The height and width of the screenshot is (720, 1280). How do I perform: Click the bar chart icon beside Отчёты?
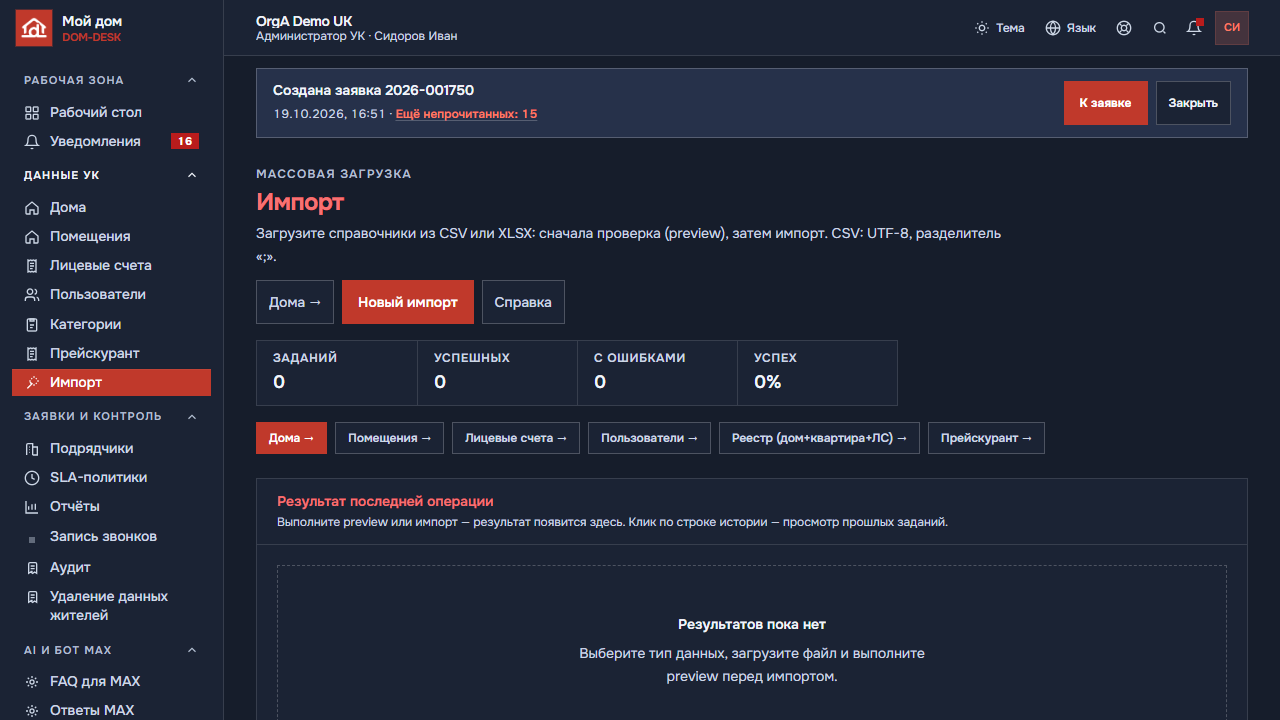coord(32,507)
